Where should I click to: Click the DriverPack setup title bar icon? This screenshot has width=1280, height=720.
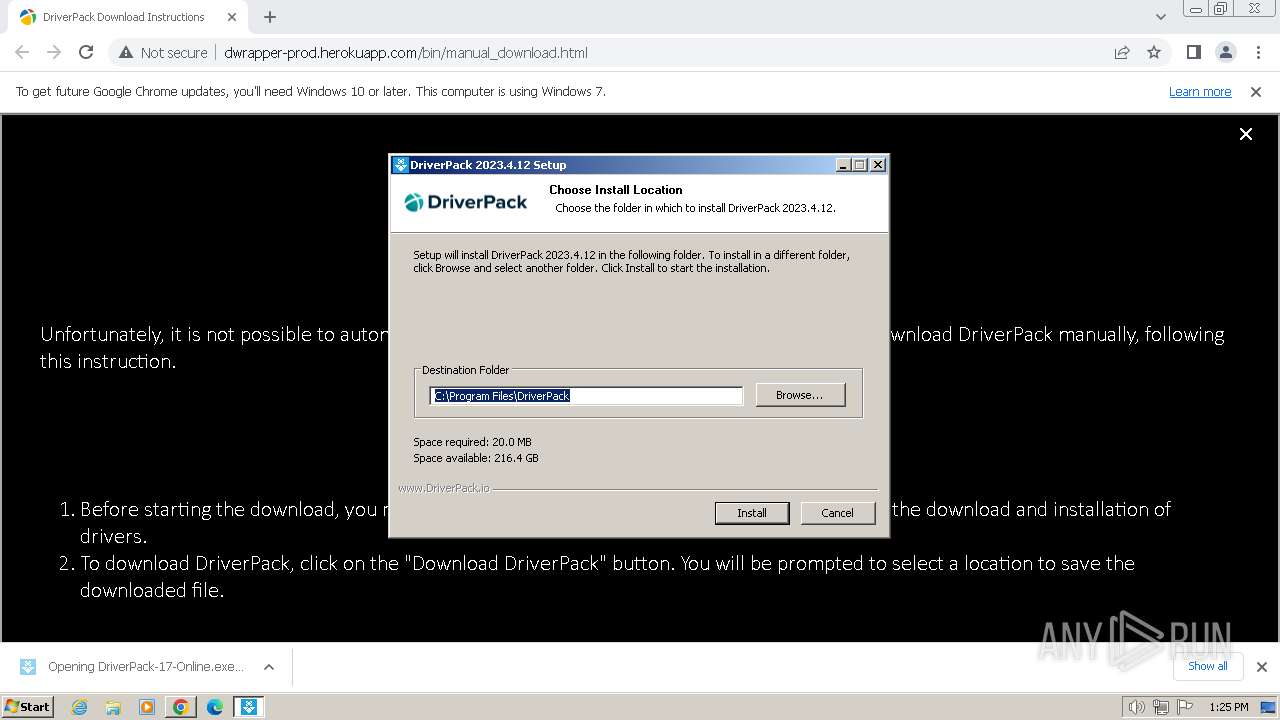click(x=400, y=165)
